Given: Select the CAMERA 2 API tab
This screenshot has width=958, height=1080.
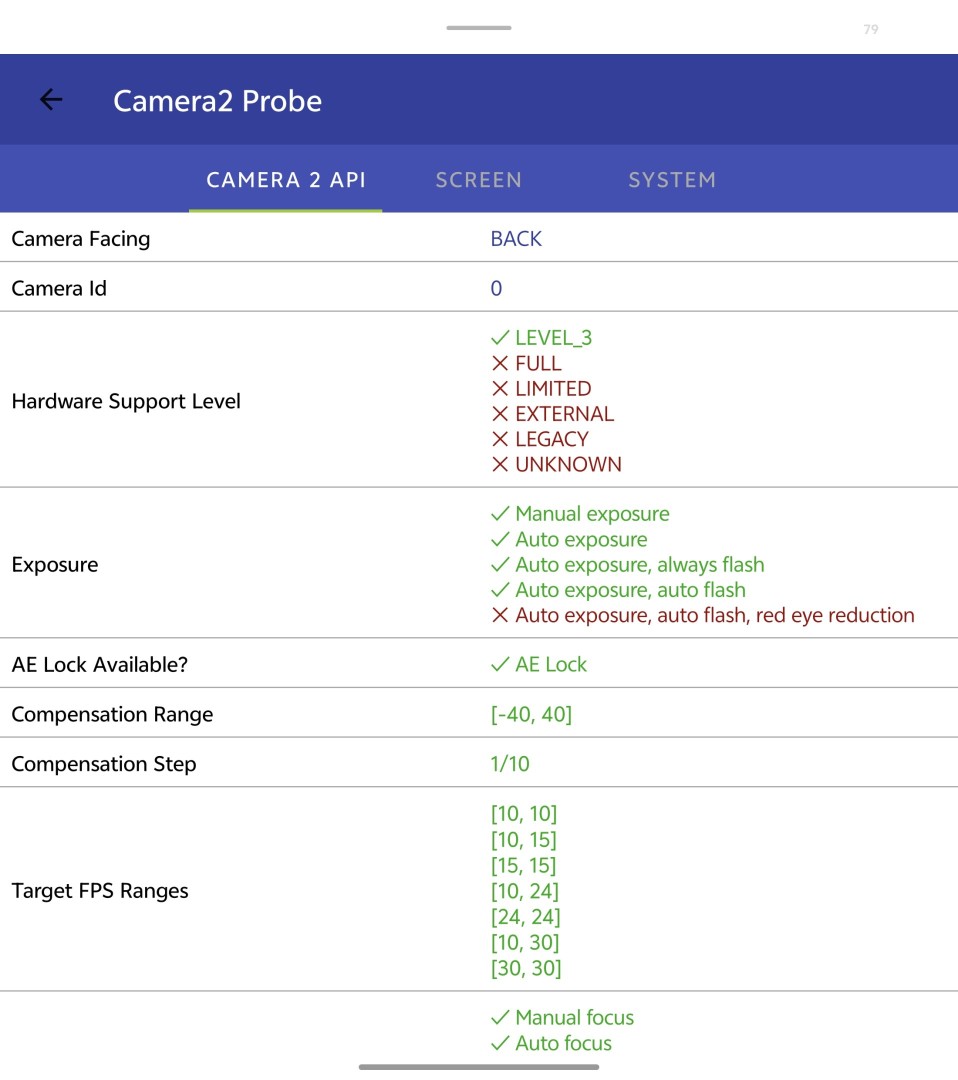Looking at the screenshot, I should (286, 180).
